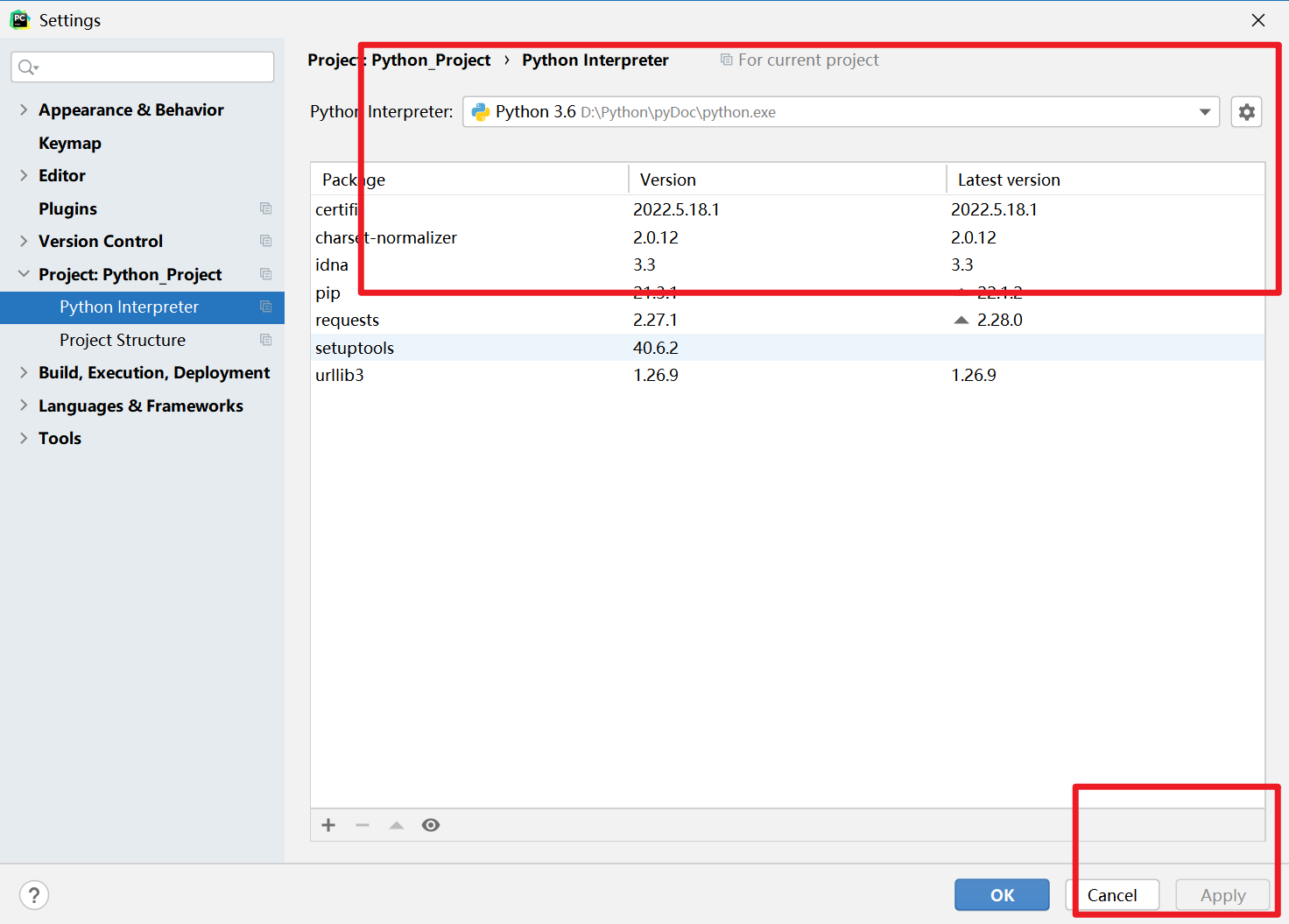The height and width of the screenshot is (924, 1289).
Task: Open Keymap settings page
Action: [x=70, y=143]
